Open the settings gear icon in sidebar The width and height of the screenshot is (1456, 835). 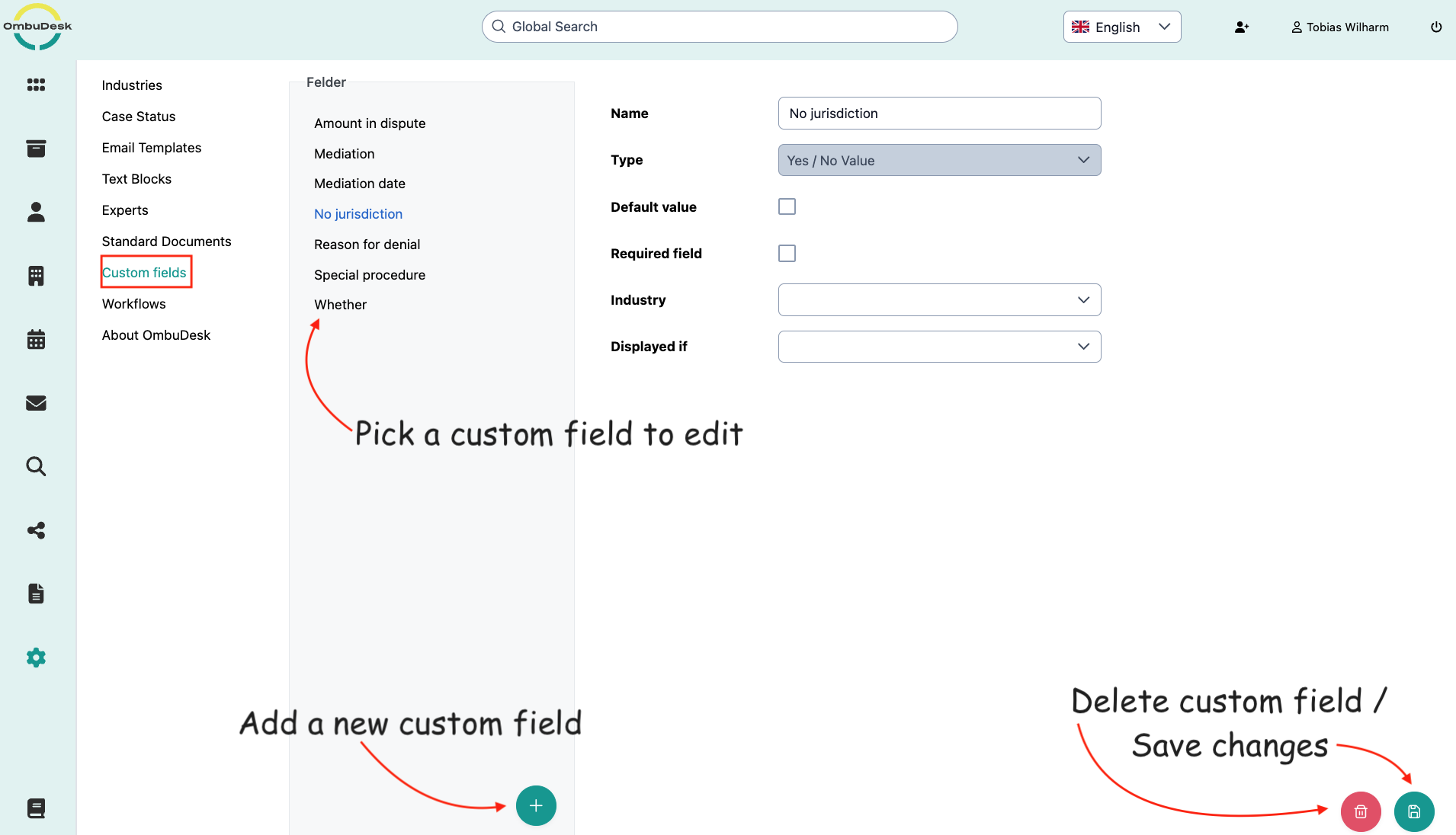tap(36, 657)
